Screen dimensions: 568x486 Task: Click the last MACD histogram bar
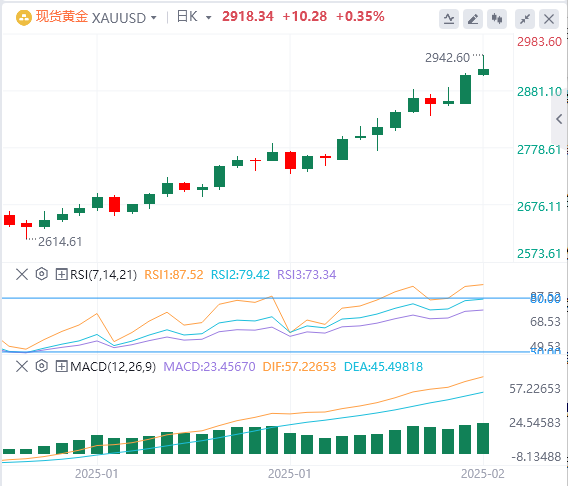pos(483,438)
